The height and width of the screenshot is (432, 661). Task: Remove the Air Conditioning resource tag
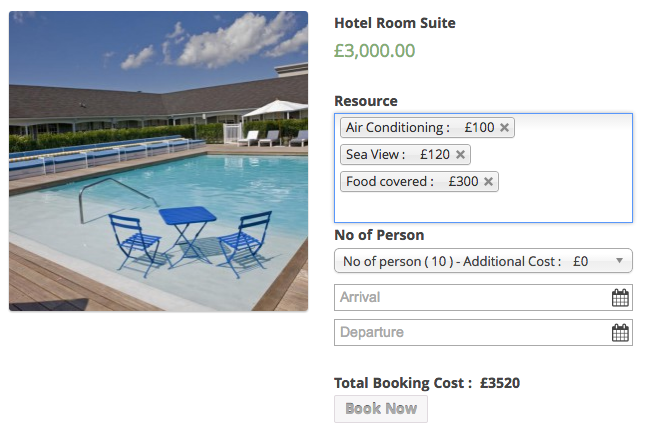pos(504,128)
